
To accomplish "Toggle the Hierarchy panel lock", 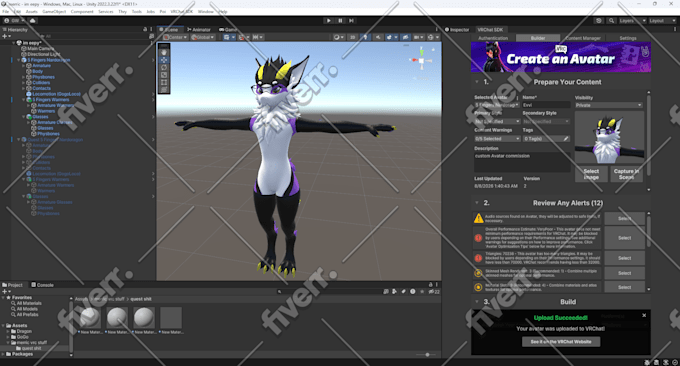I will tap(145, 29).
